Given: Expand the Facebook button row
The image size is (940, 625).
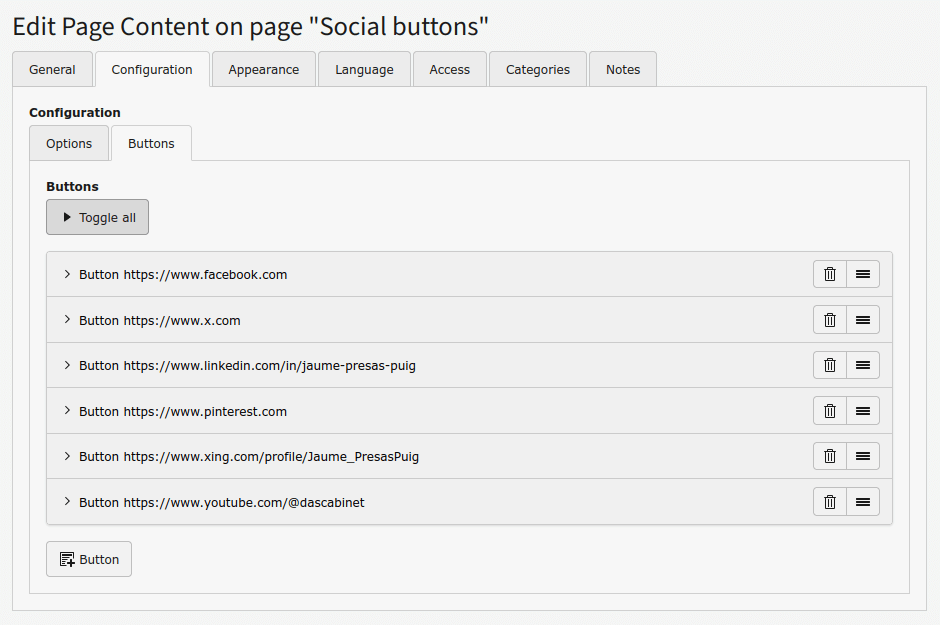Looking at the screenshot, I should (x=67, y=274).
